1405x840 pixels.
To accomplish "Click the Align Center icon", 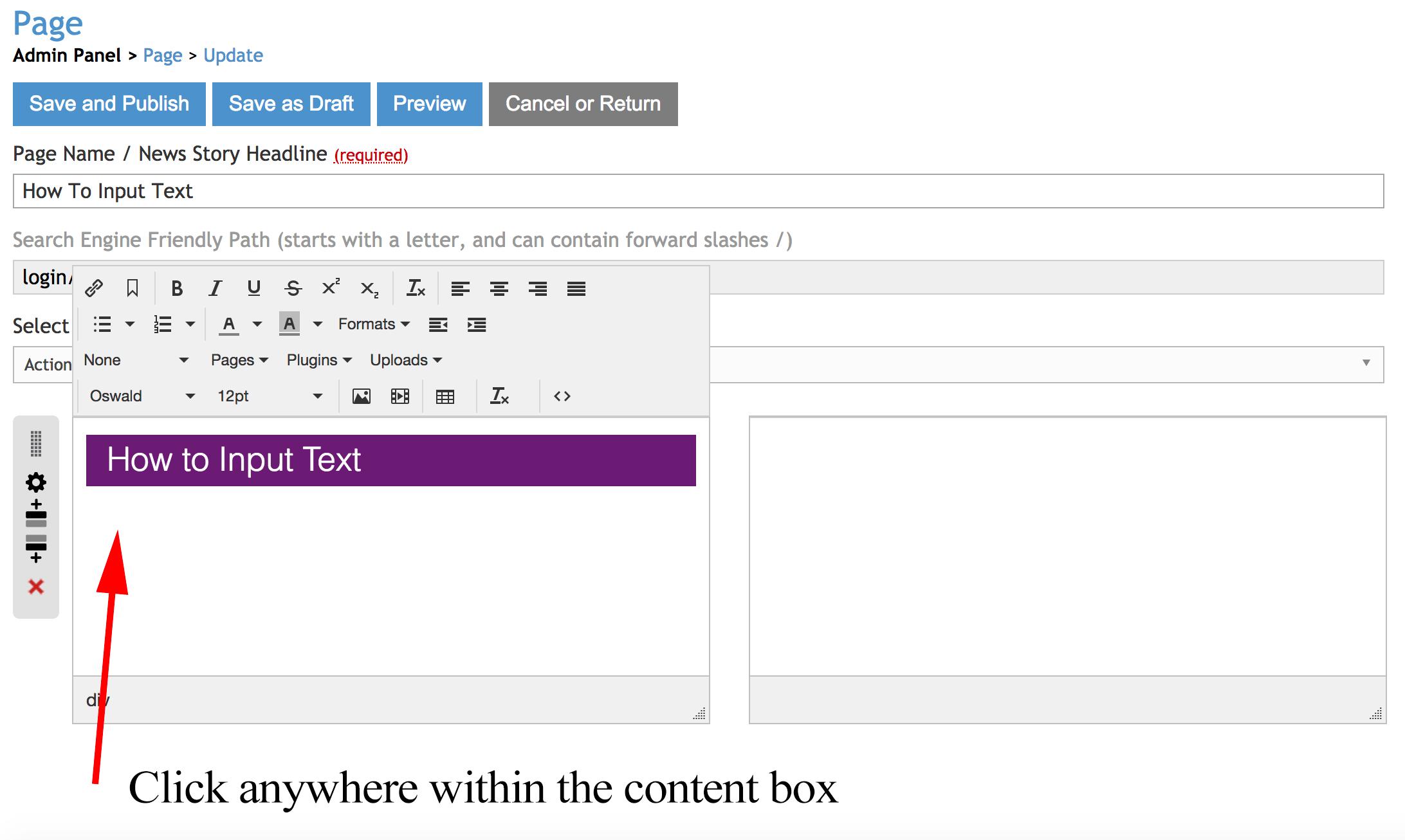I will tap(499, 288).
